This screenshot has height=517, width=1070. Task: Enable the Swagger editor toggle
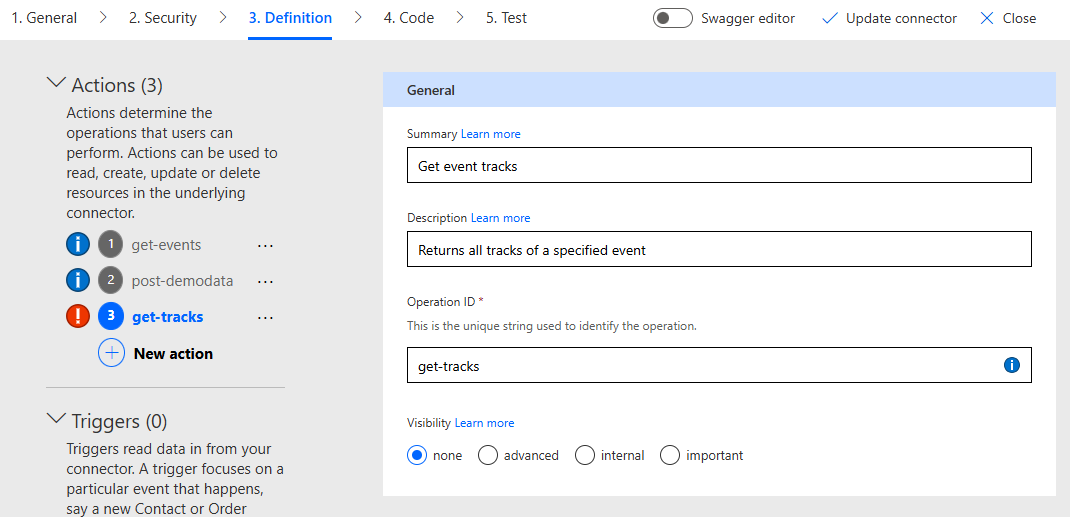pyautogui.click(x=672, y=18)
